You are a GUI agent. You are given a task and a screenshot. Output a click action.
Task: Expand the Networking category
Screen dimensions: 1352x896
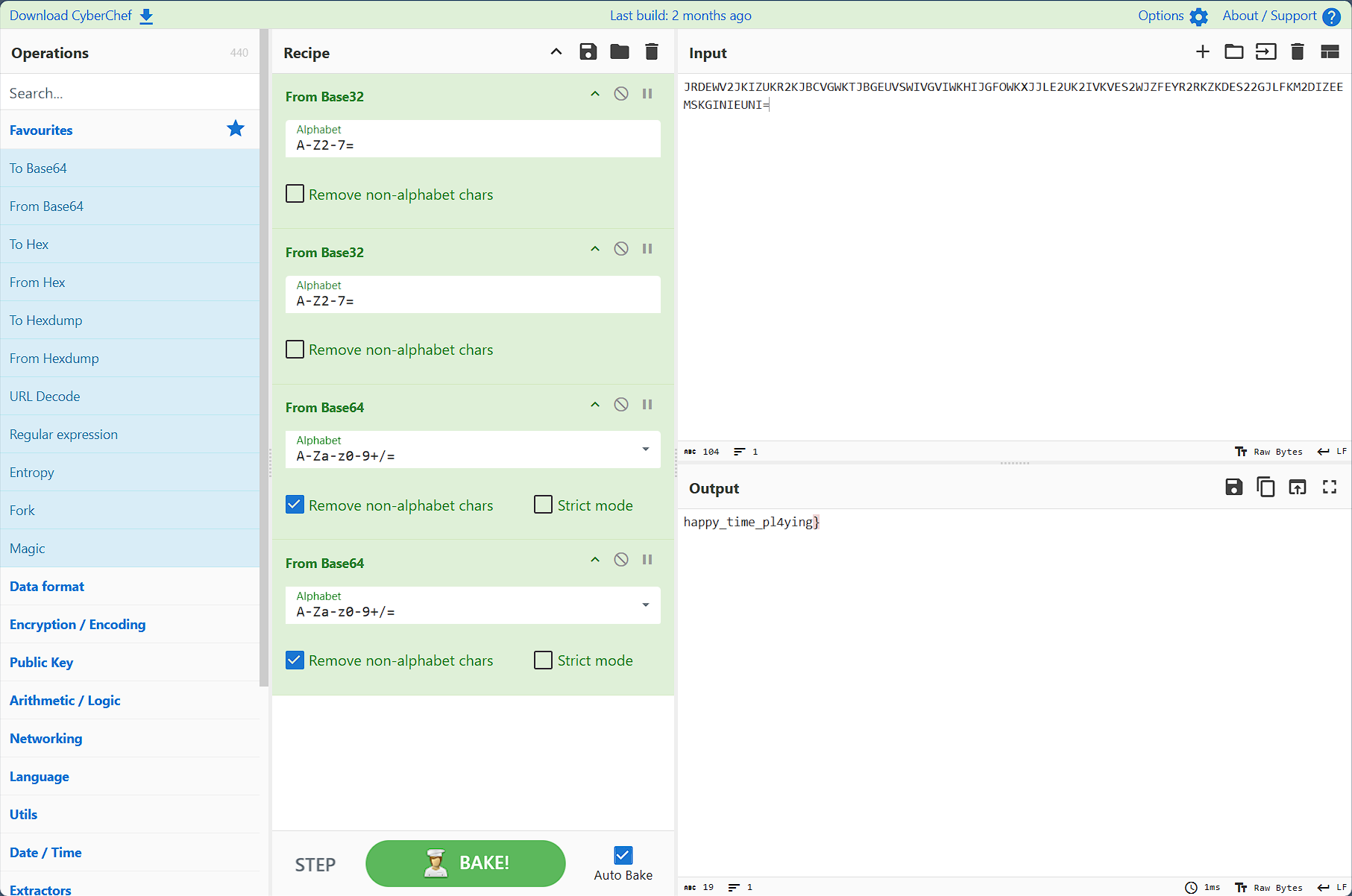pyautogui.click(x=130, y=739)
